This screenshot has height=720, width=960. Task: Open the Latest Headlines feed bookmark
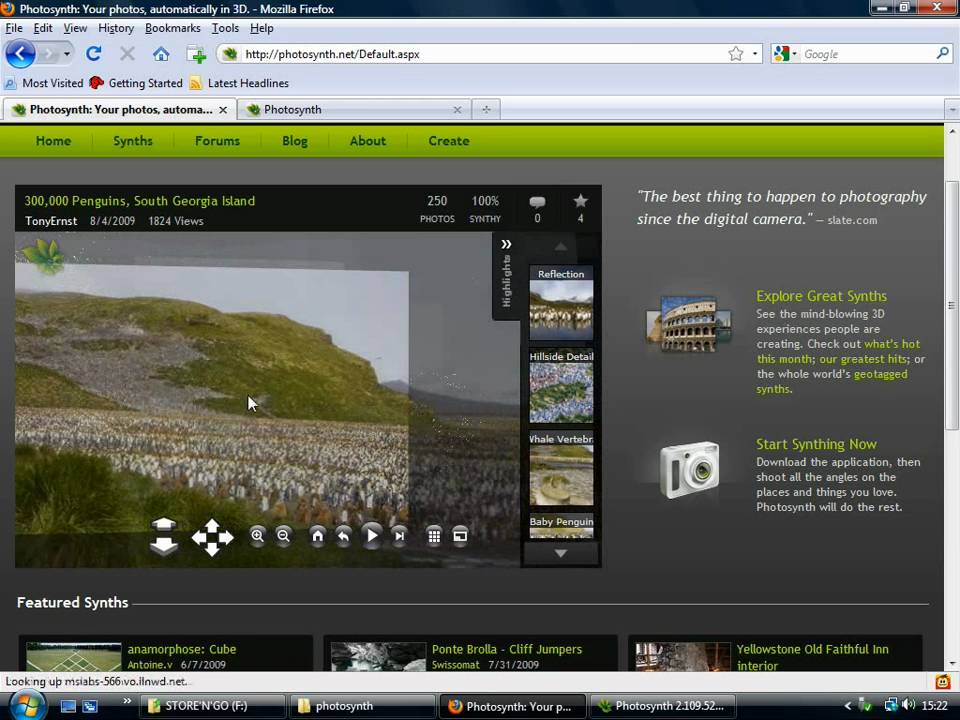pos(239,83)
